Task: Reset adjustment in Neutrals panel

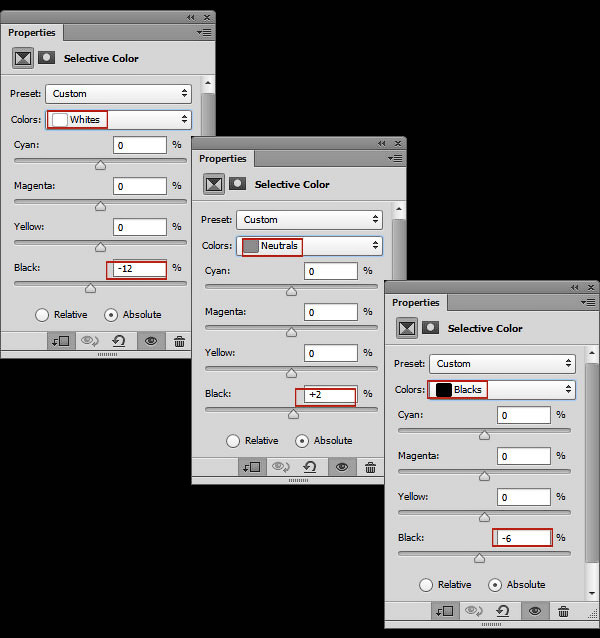Action: click(x=310, y=467)
